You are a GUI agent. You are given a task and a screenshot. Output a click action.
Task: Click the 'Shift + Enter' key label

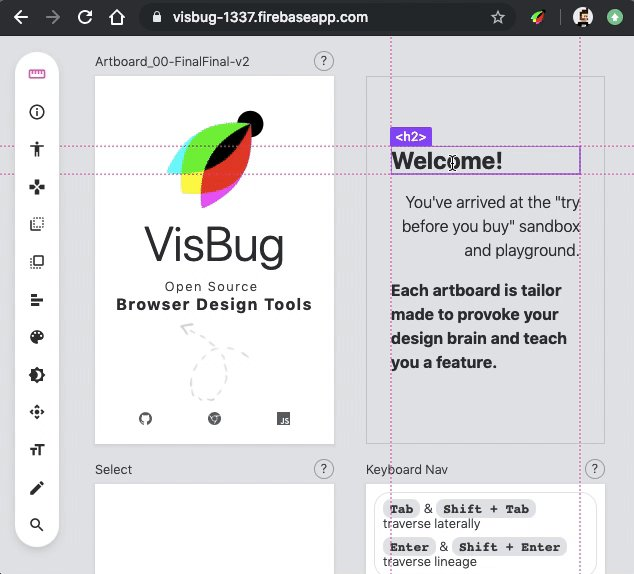click(509, 547)
